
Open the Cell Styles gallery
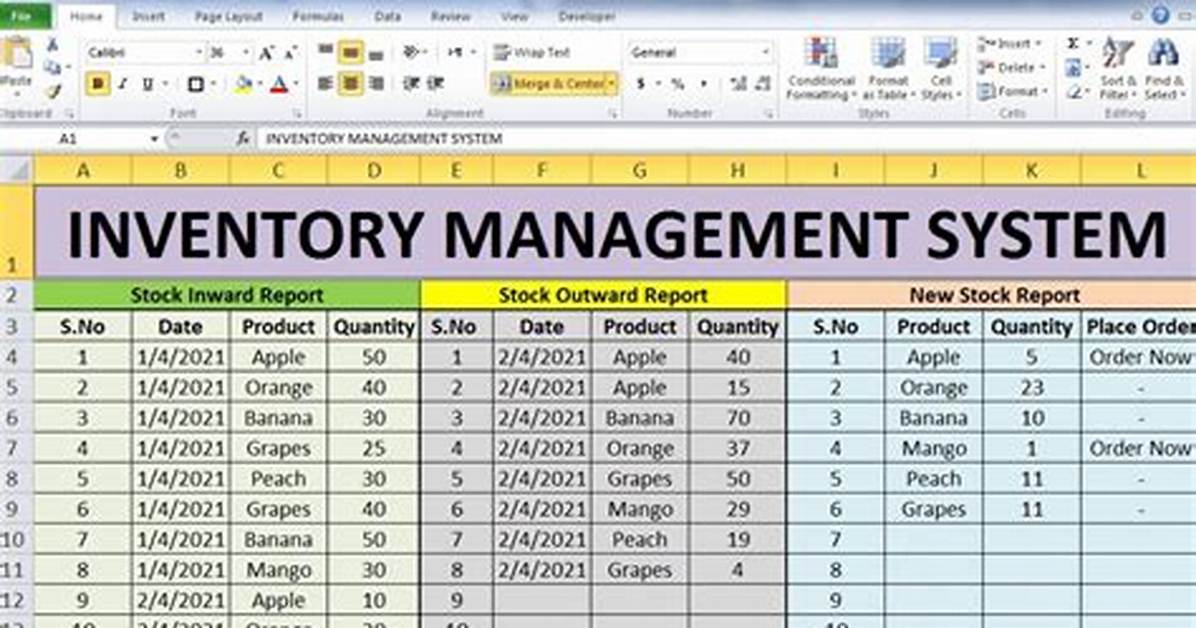pos(941,69)
